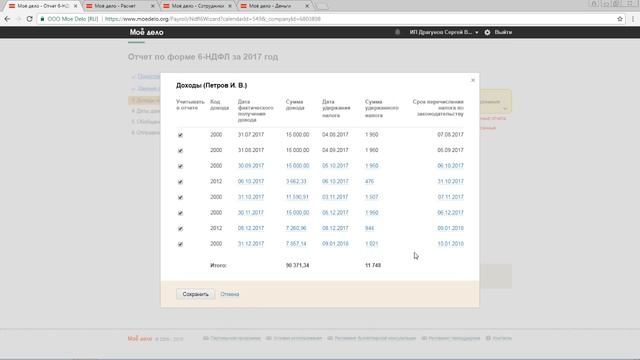Click the Моё дело logo in header

(x=147, y=32)
